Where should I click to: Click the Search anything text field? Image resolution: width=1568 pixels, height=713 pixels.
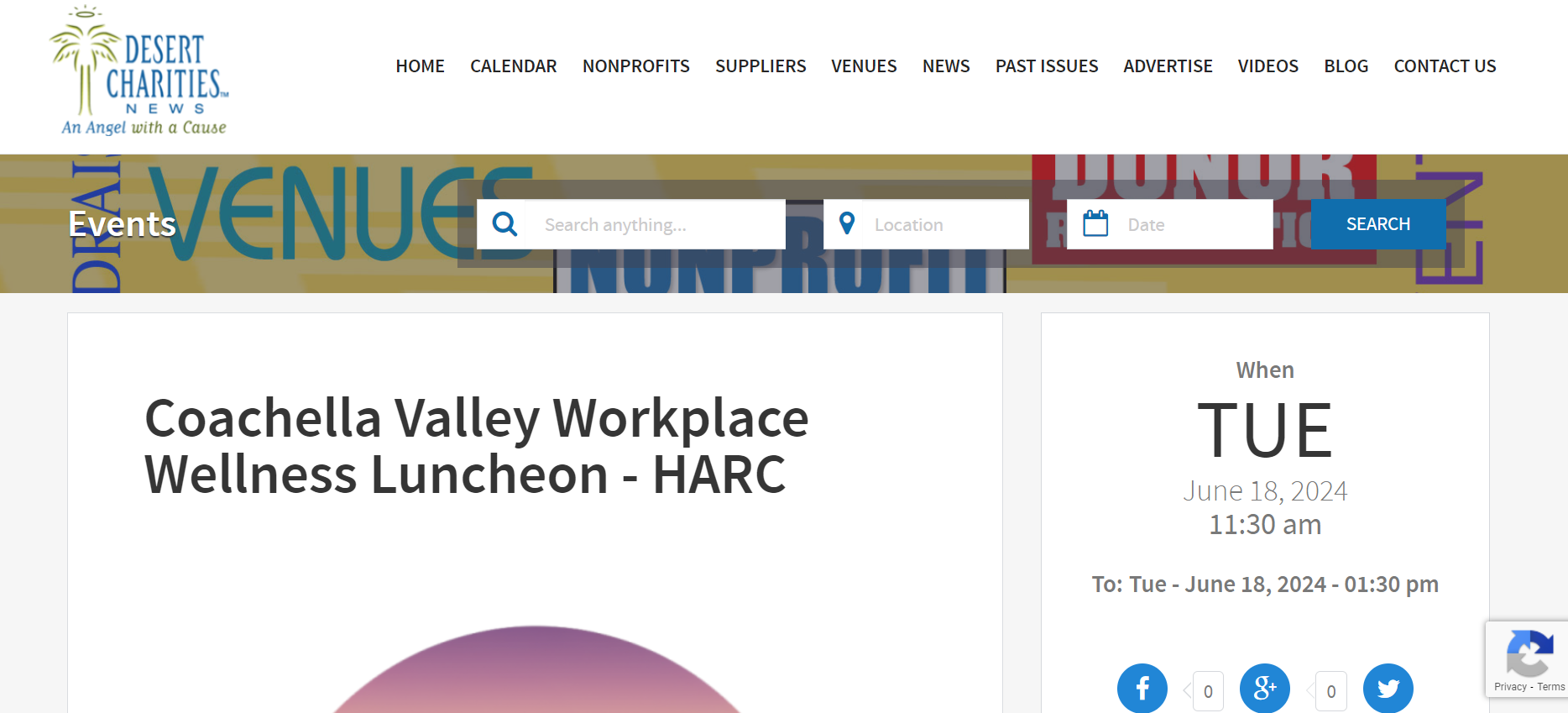pyautogui.click(x=655, y=225)
